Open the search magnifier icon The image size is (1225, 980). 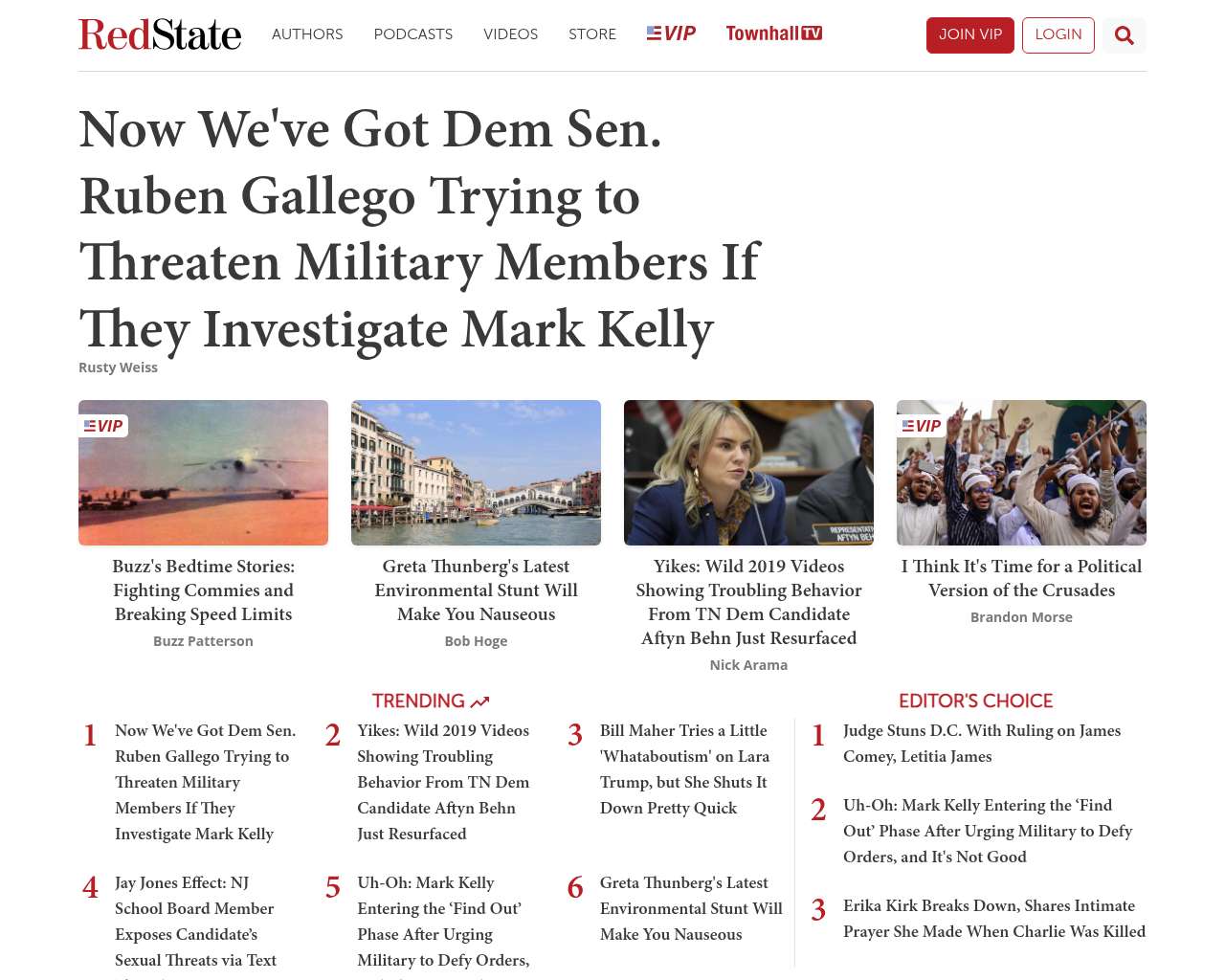[x=1124, y=35]
